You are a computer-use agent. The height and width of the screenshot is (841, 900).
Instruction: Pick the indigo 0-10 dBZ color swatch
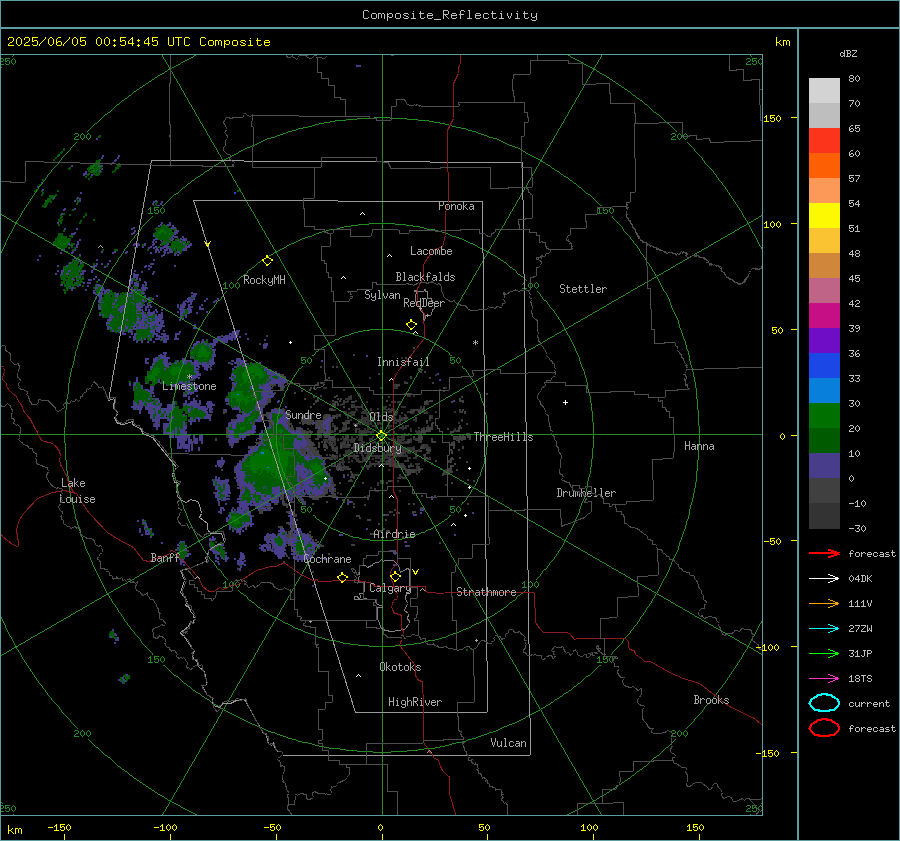pos(824,465)
